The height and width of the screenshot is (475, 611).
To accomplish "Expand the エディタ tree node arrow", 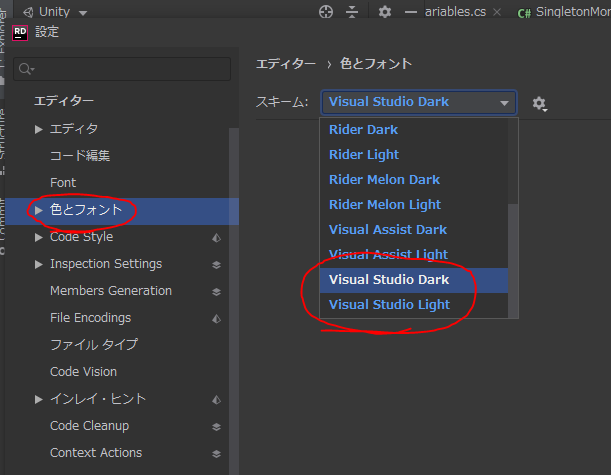I will [x=39, y=130].
